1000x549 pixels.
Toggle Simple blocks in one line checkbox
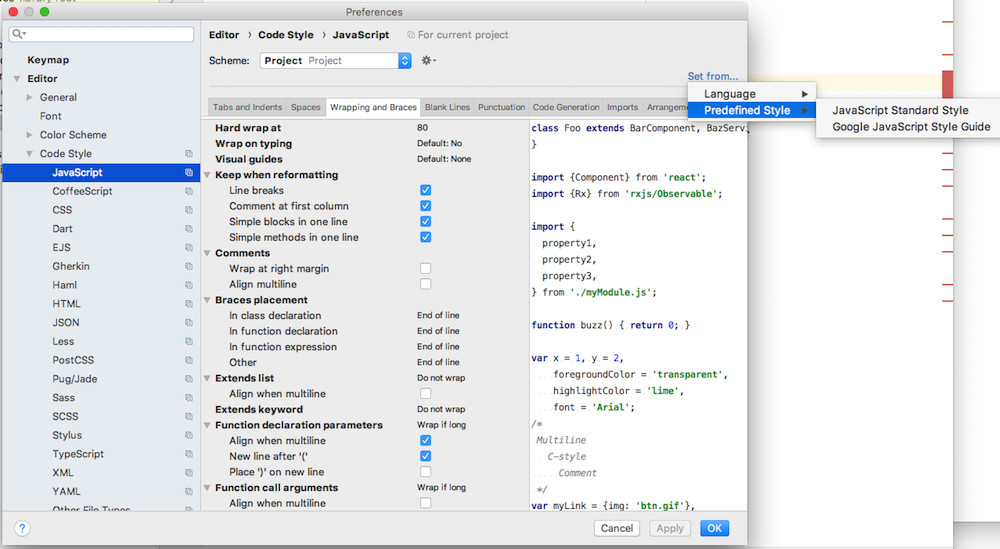(425, 221)
